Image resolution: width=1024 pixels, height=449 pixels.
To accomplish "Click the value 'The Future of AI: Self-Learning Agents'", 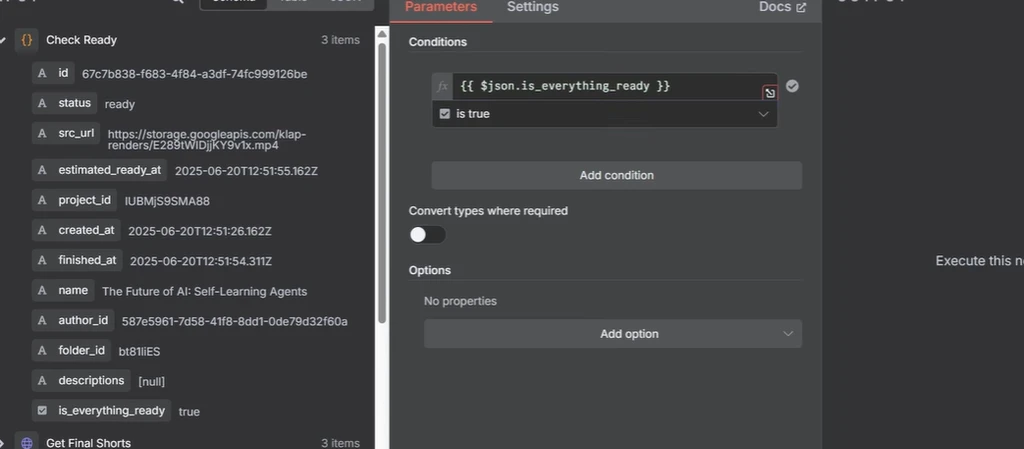I will tap(204, 292).
